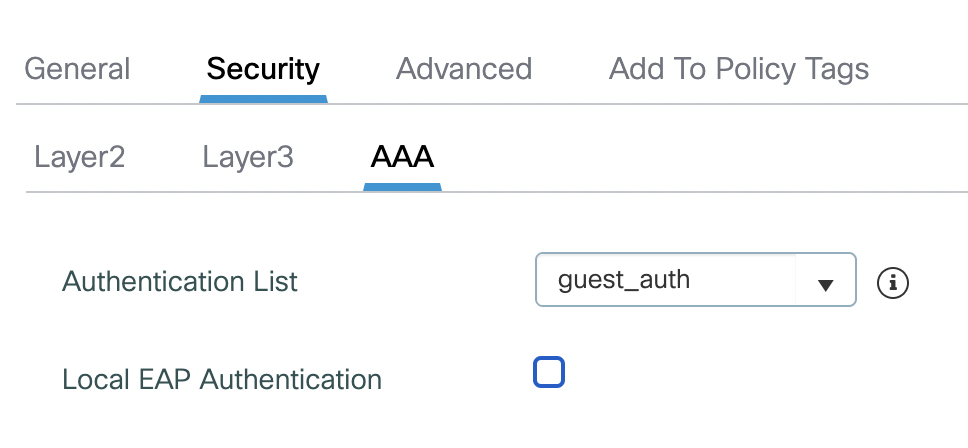Switch to the General tab
The image size is (968, 448).
pos(77,69)
